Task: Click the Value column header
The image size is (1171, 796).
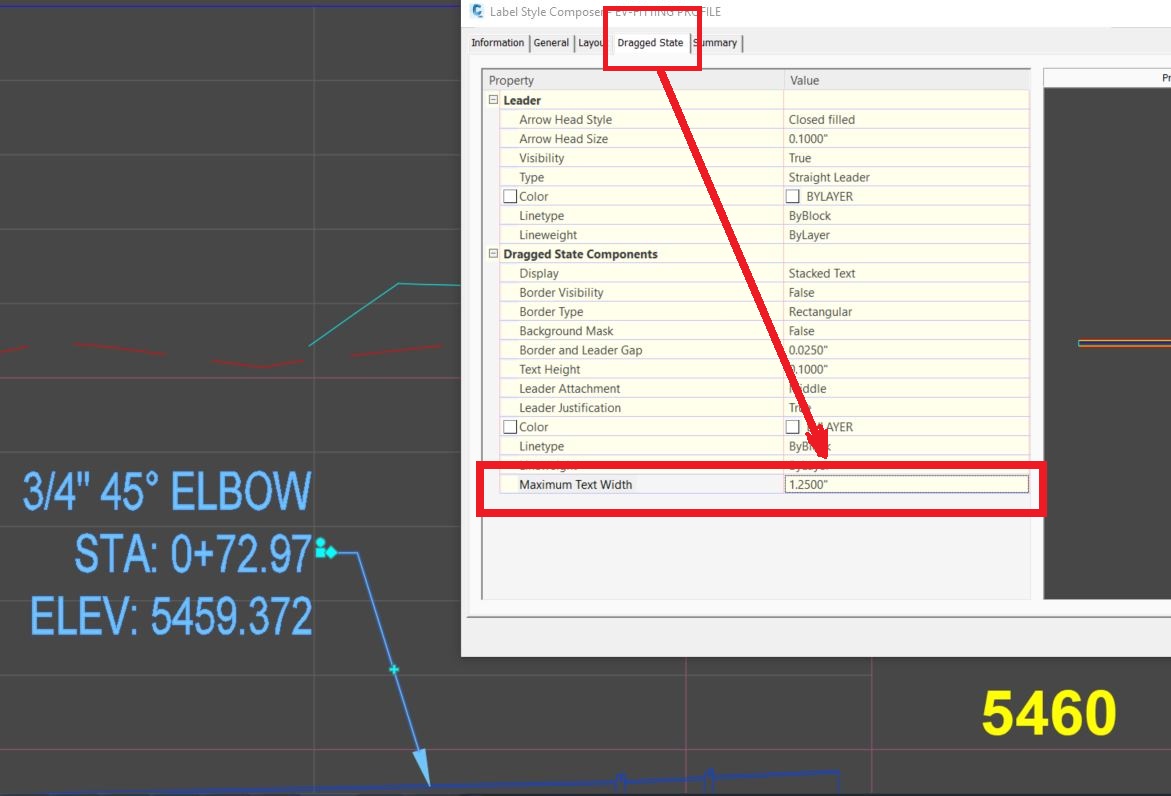Action: coord(907,80)
